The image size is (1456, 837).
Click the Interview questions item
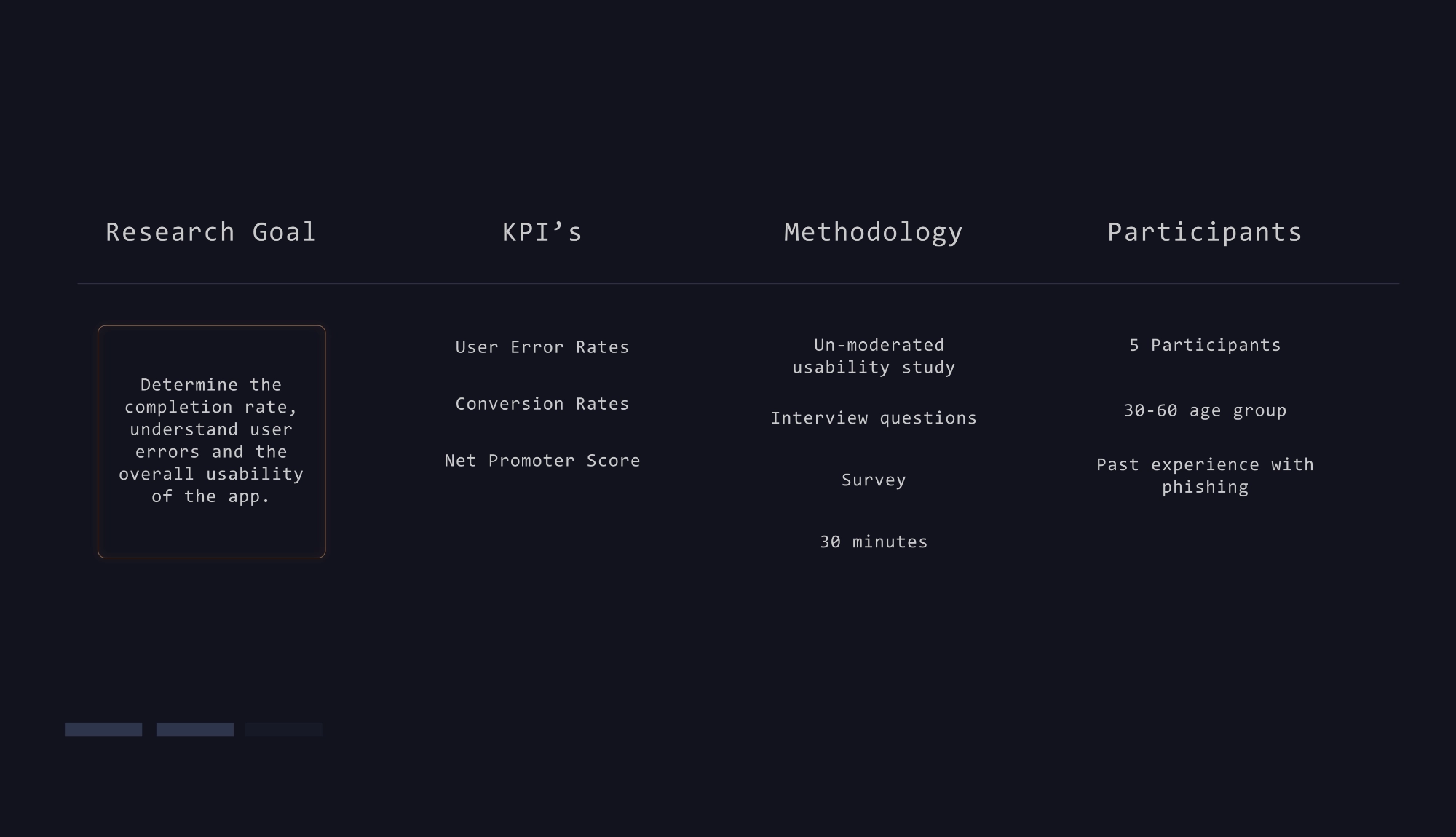click(x=874, y=418)
